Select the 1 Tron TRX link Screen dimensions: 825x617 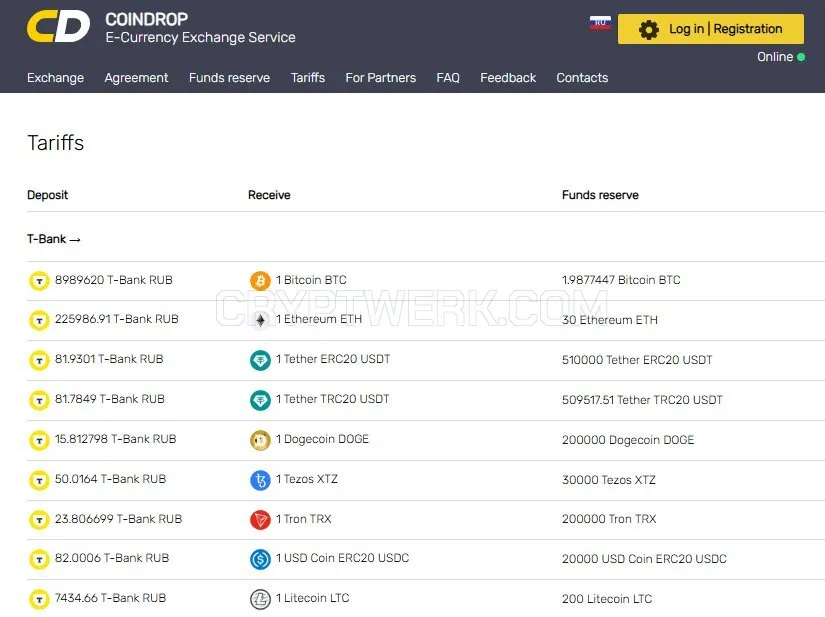tap(304, 519)
